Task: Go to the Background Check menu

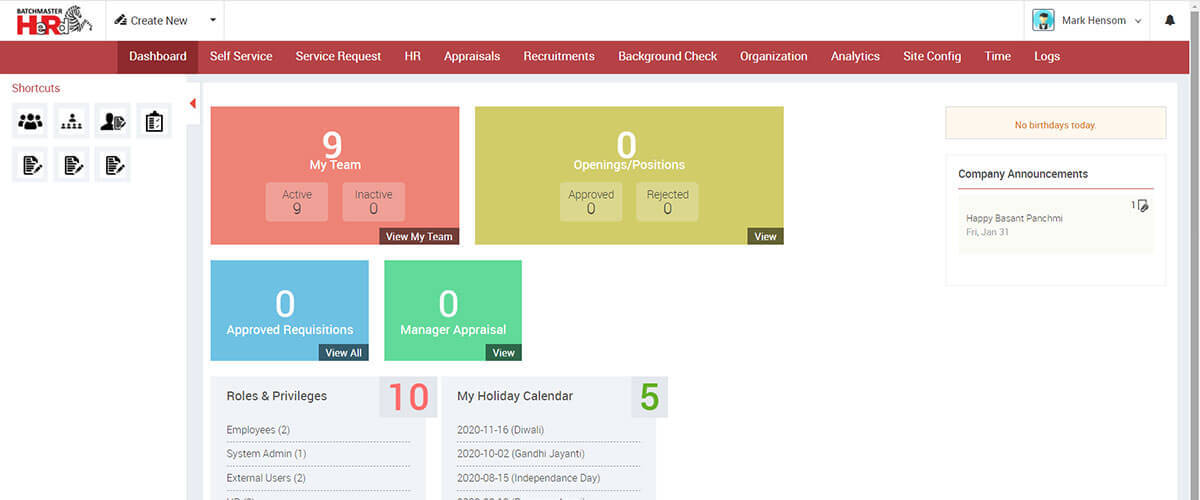Action: pyautogui.click(x=667, y=56)
